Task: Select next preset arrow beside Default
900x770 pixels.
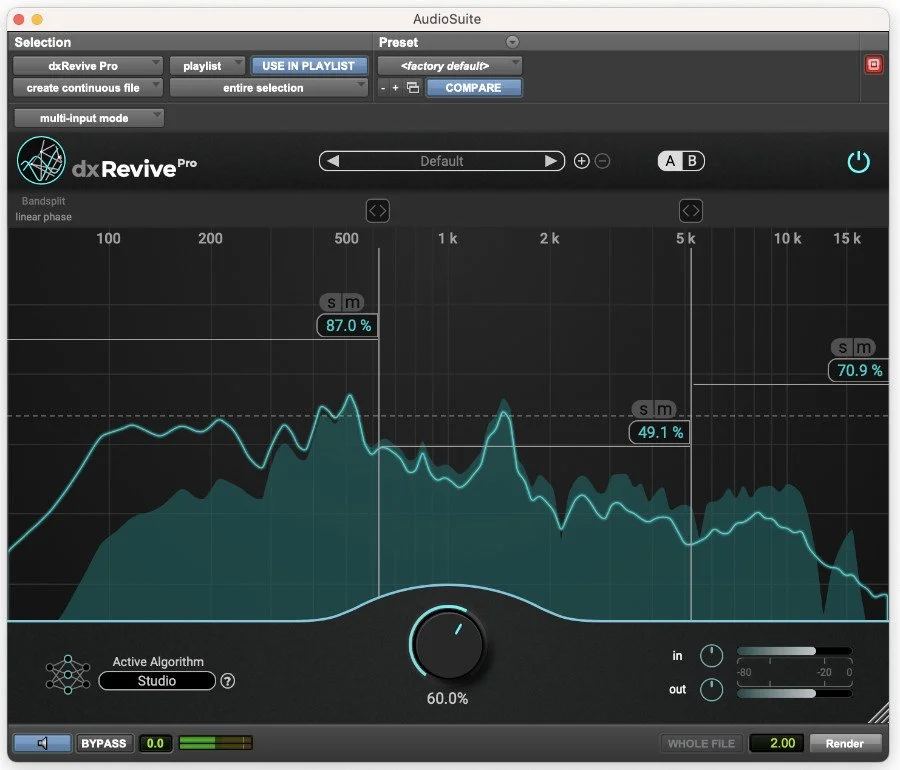Action: coord(550,161)
